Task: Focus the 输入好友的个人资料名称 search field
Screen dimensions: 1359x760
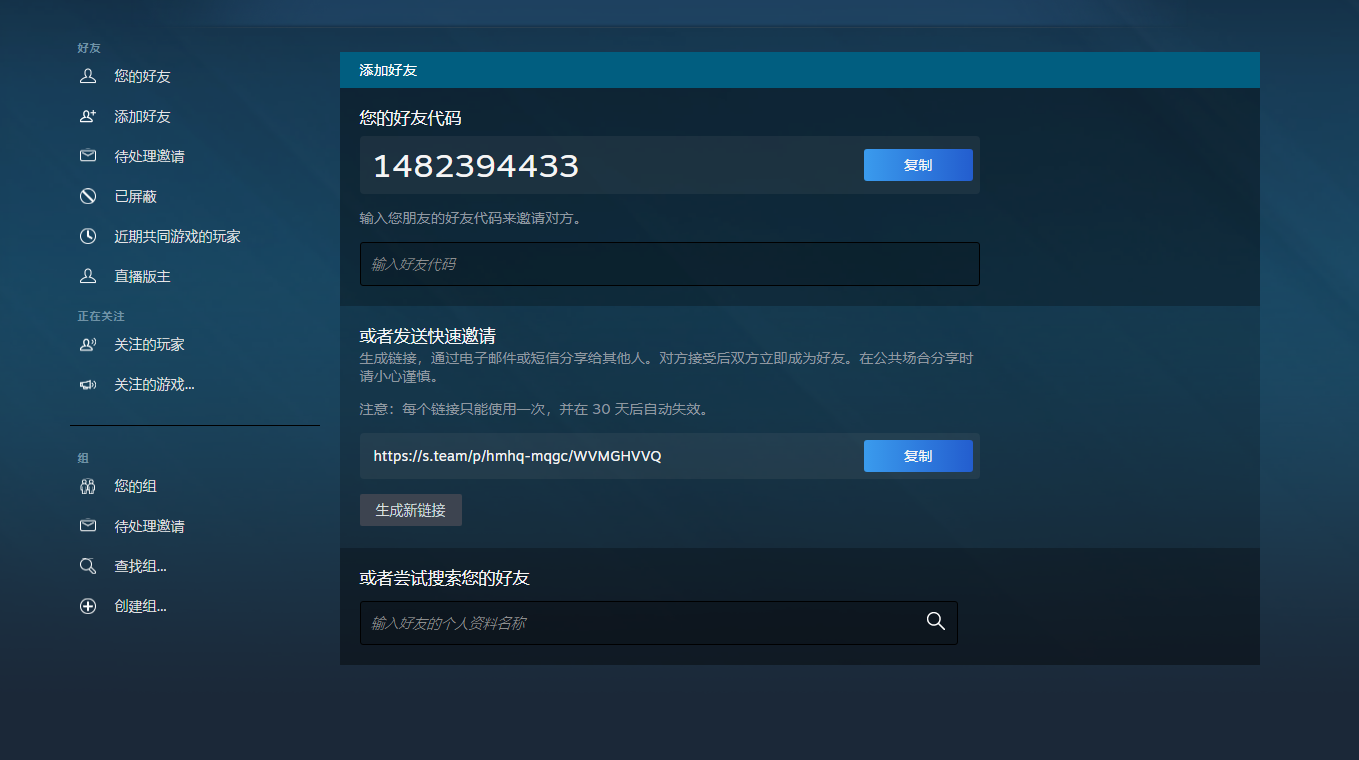Action: pos(659,623)
